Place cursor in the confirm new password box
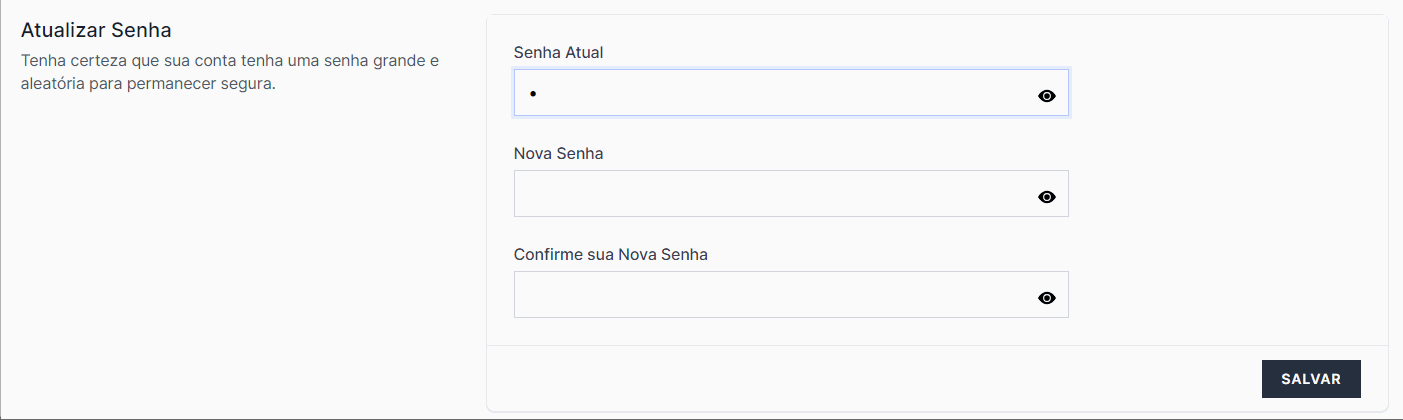The width and height of the screenshot is (1403, 420). 770,295
